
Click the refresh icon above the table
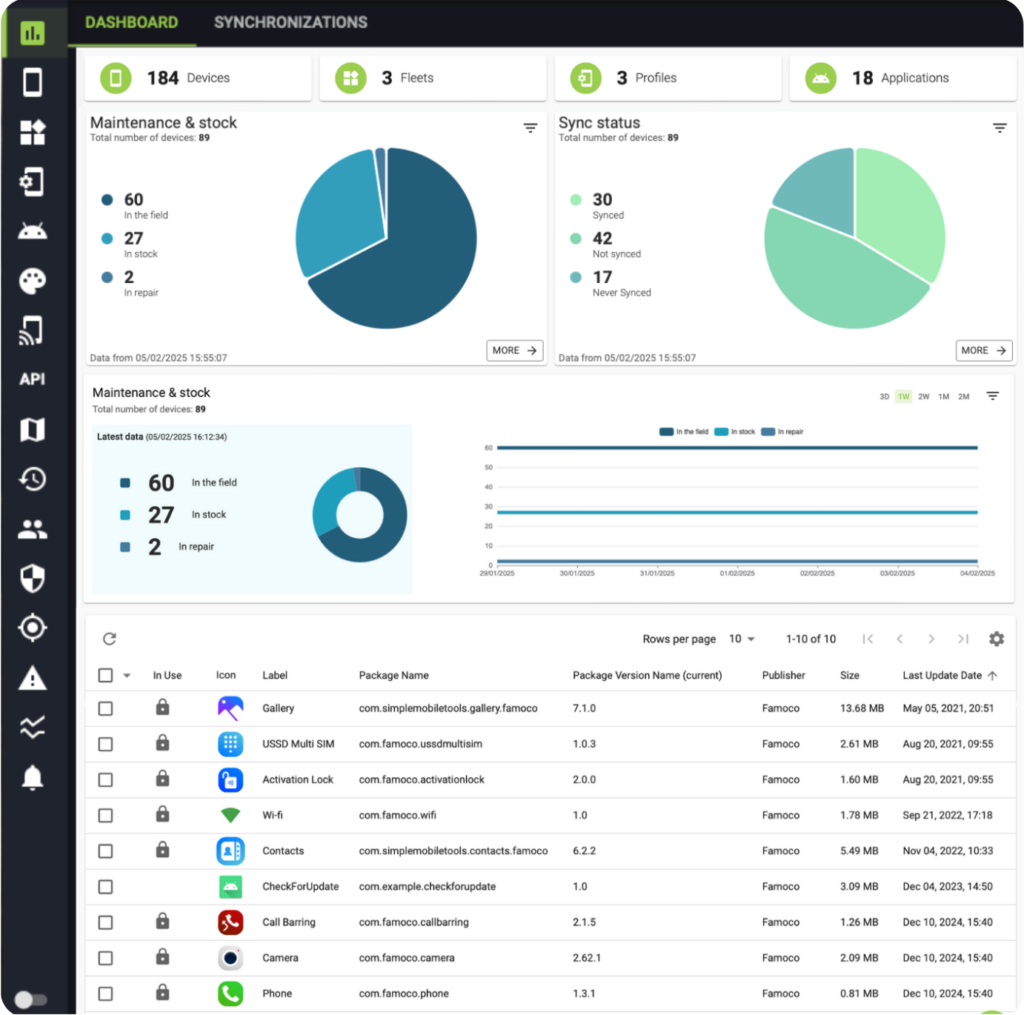tap(110, 639)
